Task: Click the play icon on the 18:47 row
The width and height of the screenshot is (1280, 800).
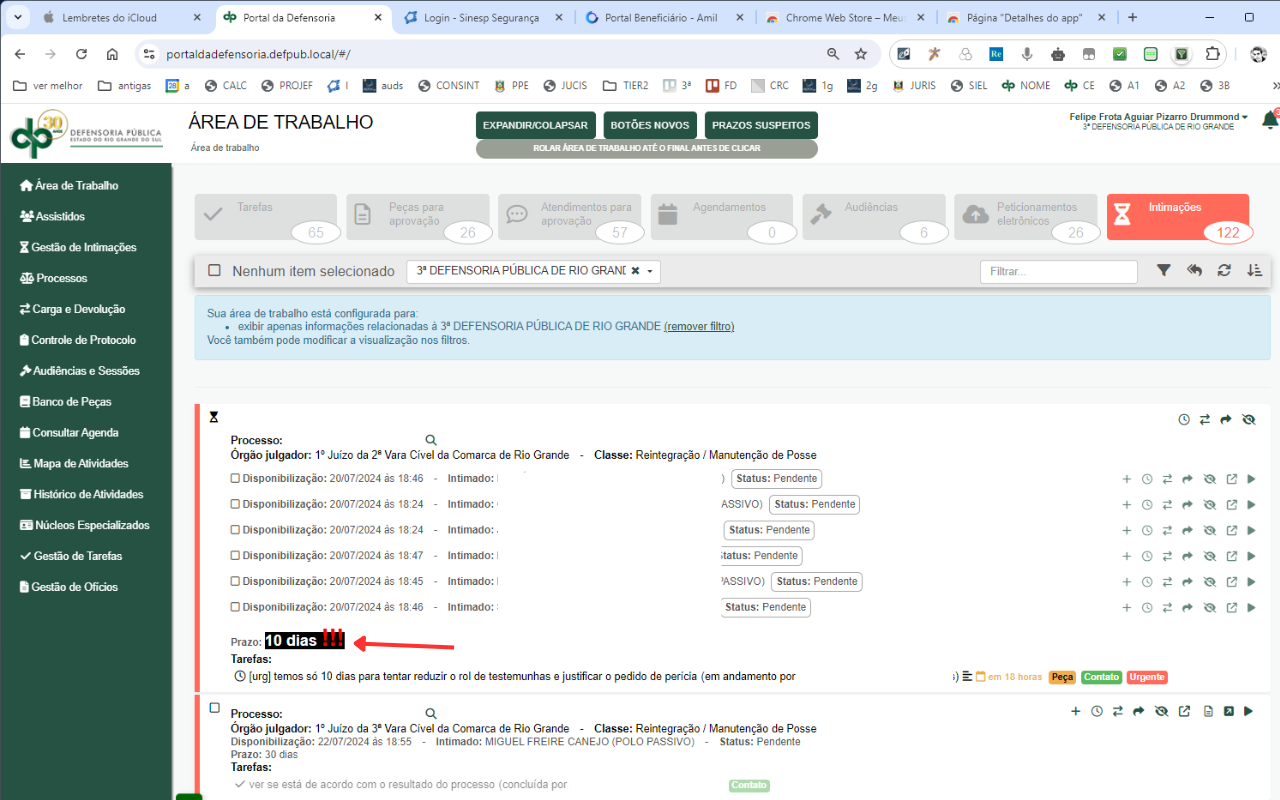Action: [x=1252, y=556]
